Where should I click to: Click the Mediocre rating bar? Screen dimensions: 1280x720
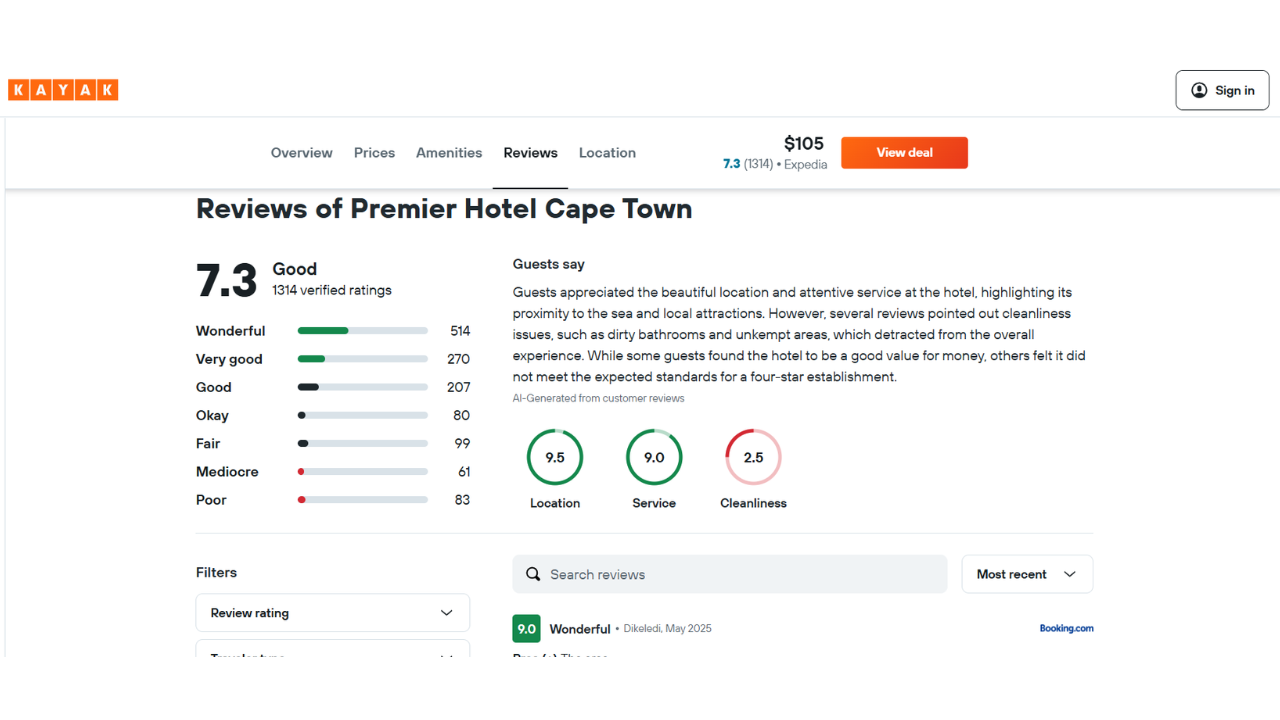click(x=363, y=471)
